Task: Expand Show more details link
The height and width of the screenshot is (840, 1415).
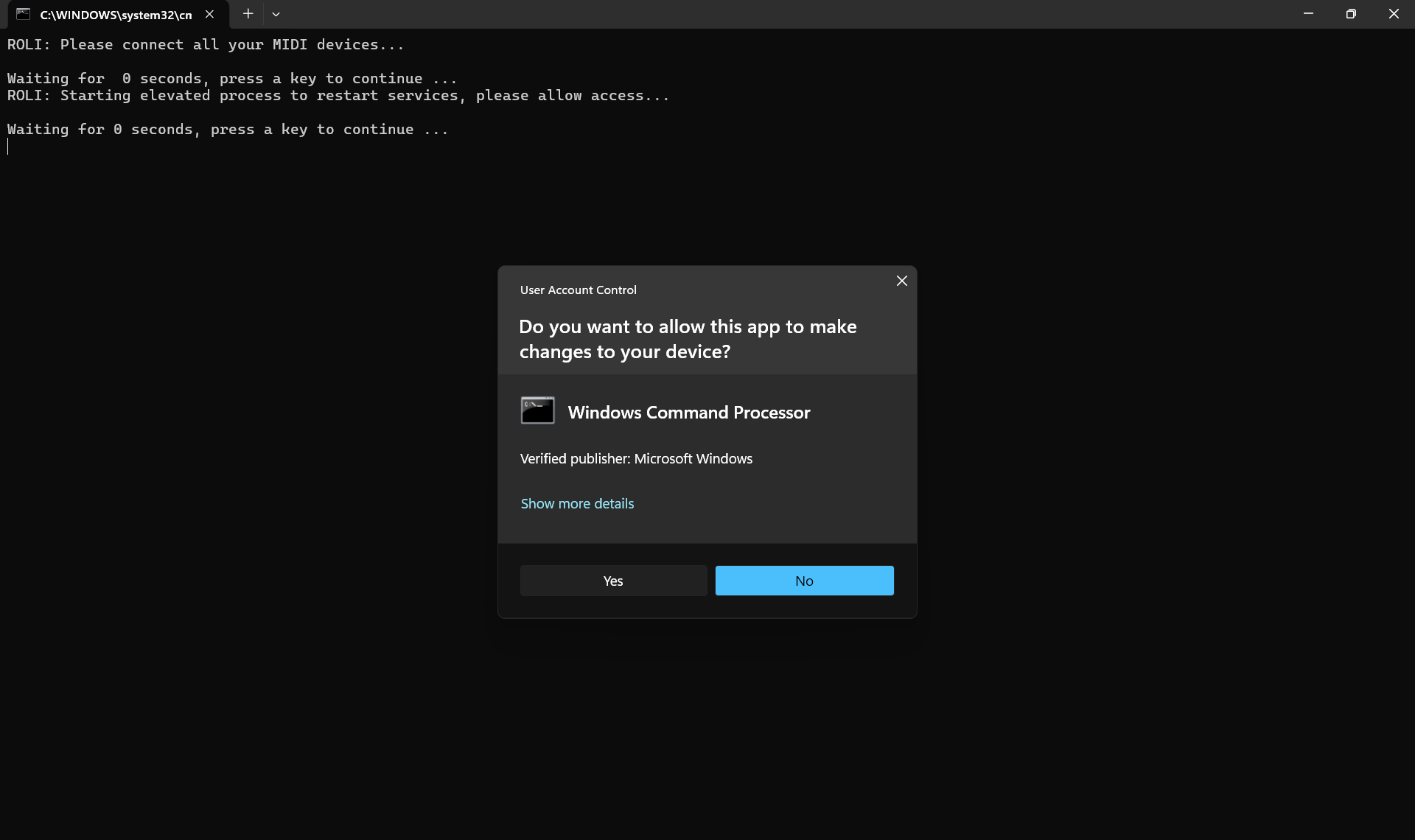Action: (577, 503)
